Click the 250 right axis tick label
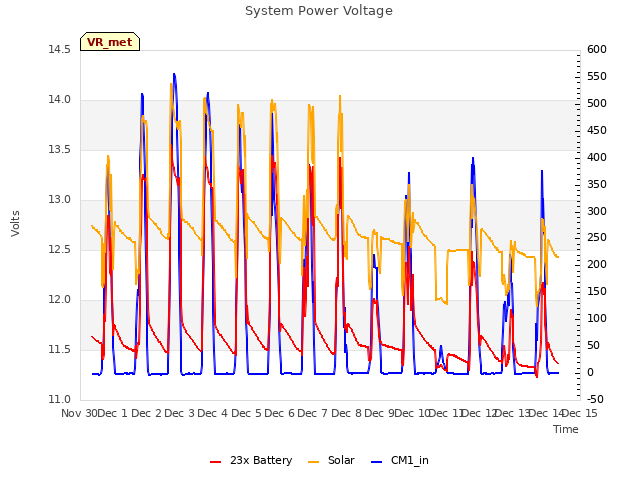Viewport: 640px width, 480px height. (x=597, y=237)
